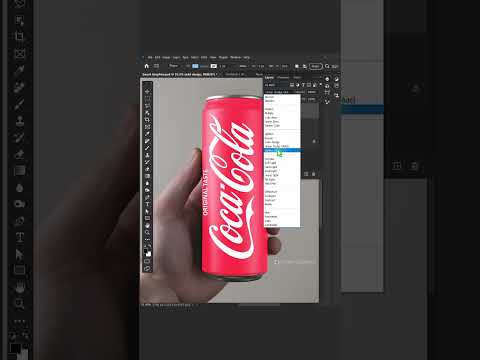Toggle the type layer filter icon
480x360 pixels.
(x=303, y=85)
